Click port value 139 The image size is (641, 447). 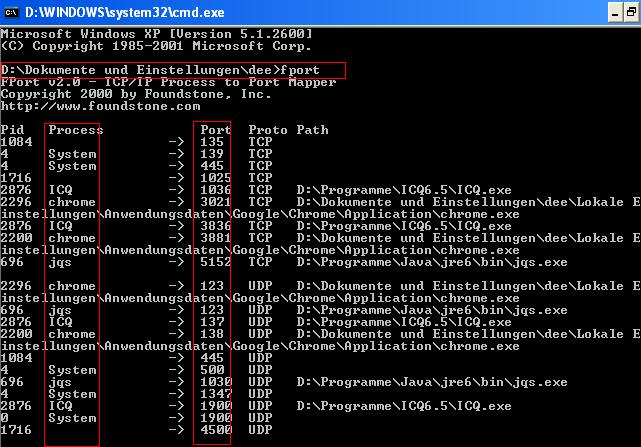click(212, 154)
